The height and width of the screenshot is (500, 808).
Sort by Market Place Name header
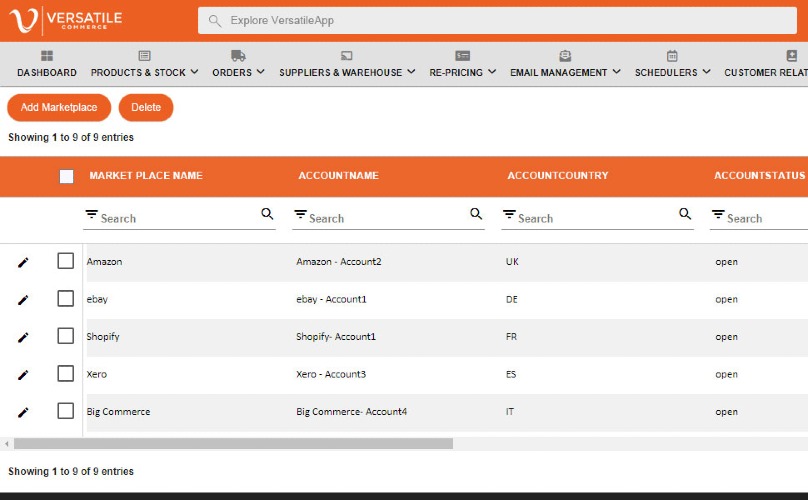(x=146, y=176)
